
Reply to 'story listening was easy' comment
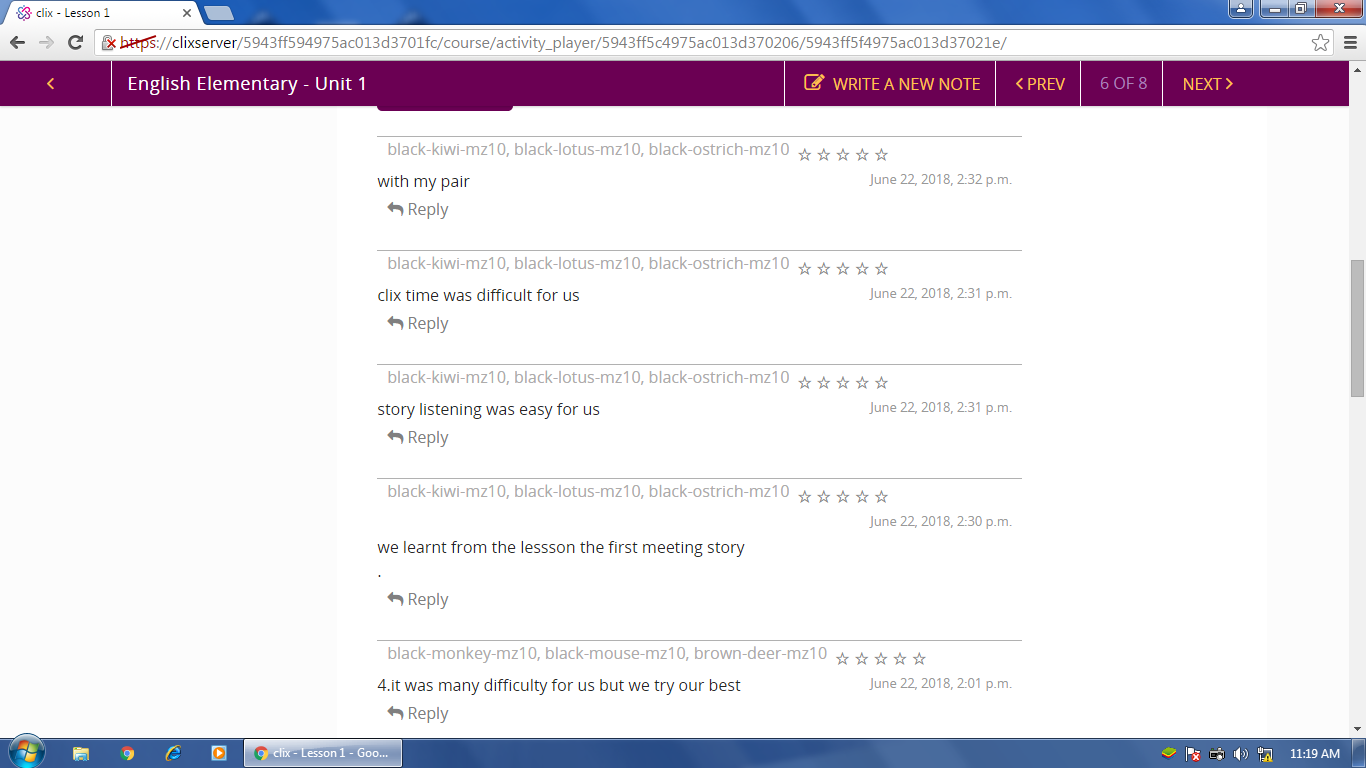[418, 438]
